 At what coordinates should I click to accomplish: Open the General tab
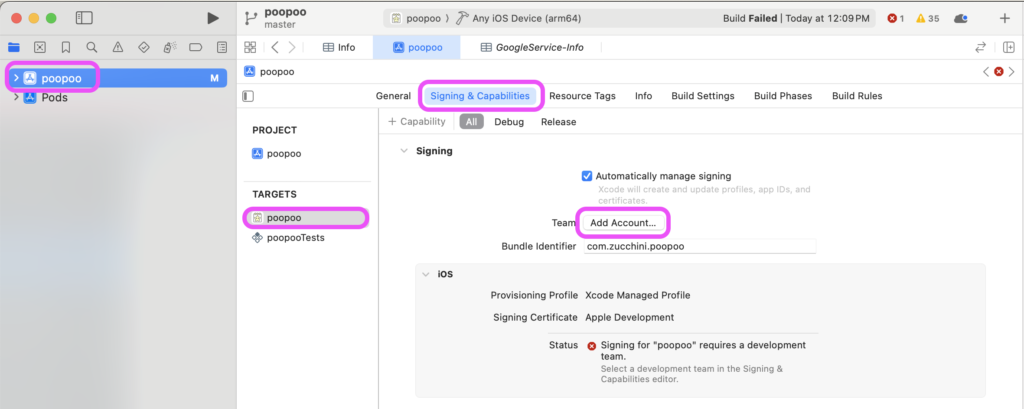[x=393, y=96]
